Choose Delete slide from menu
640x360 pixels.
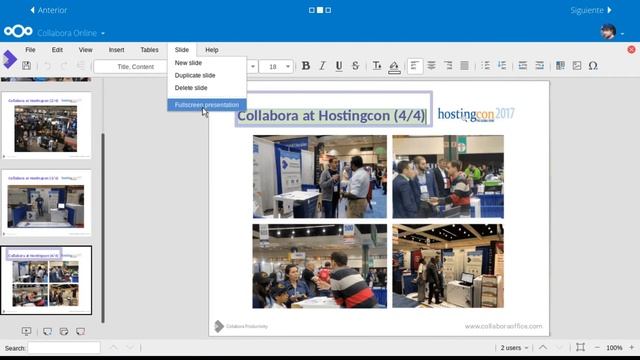207,88
